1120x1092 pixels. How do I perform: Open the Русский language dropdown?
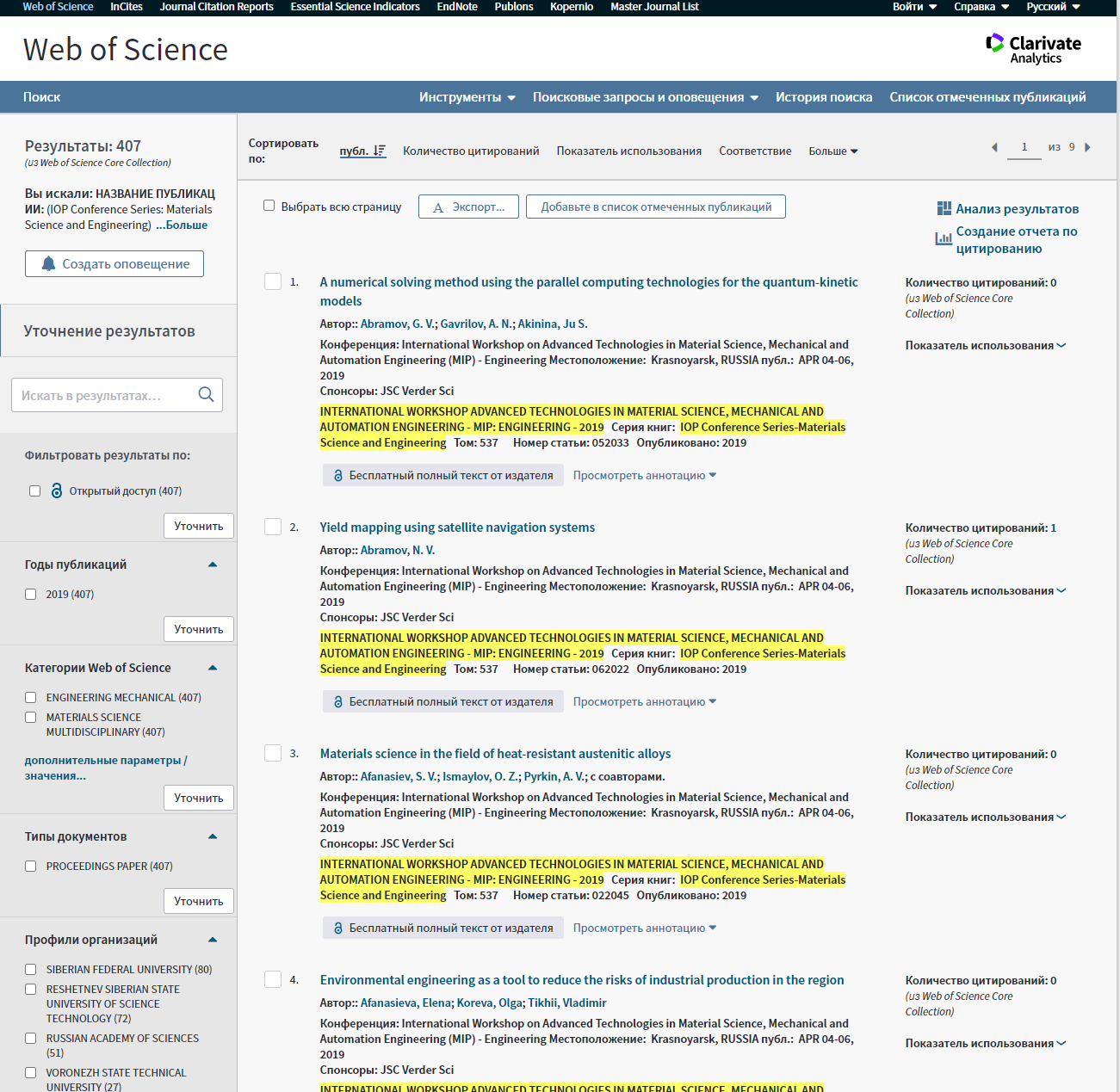1053,7
